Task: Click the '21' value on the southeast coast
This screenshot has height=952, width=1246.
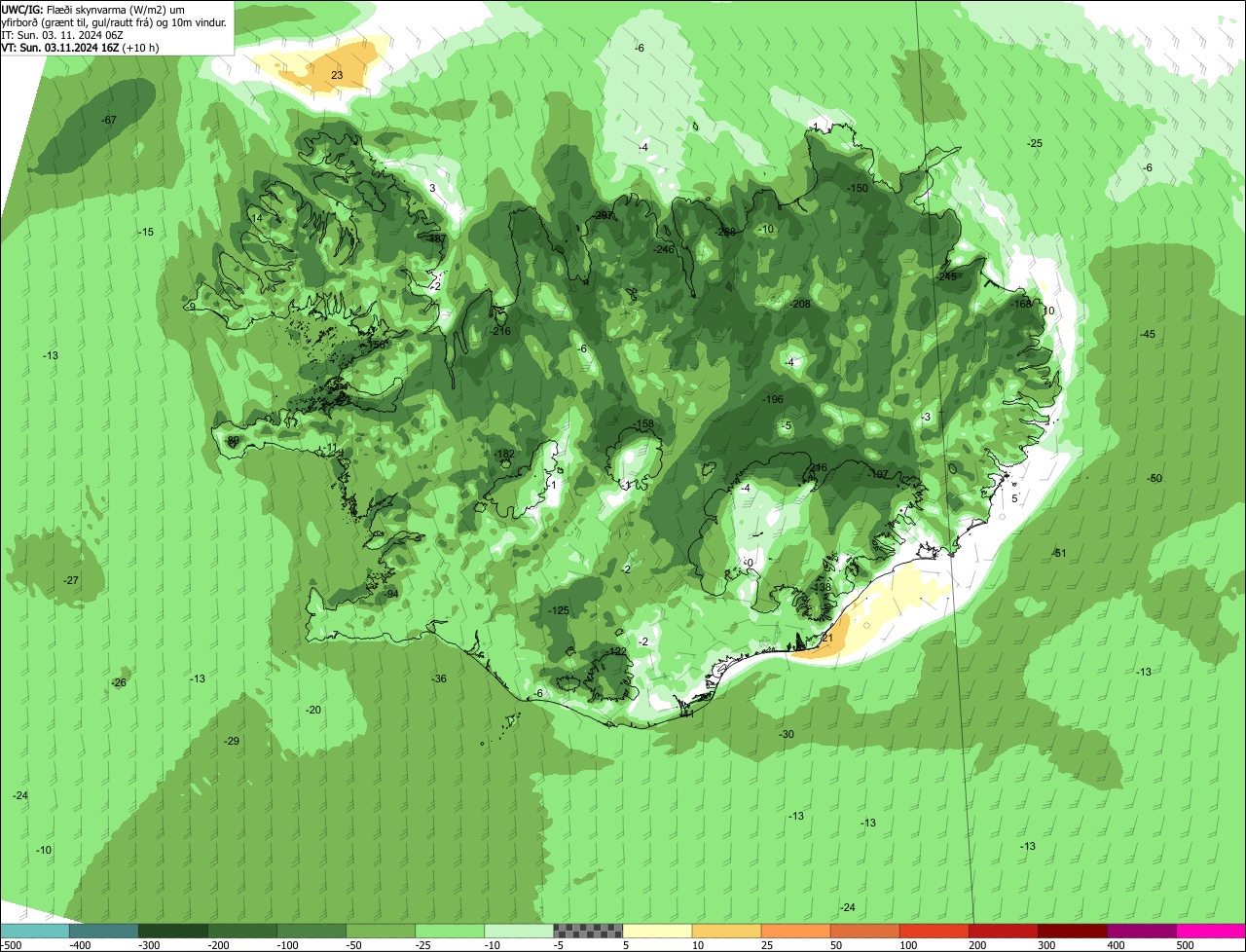Action: click(827, 638)
